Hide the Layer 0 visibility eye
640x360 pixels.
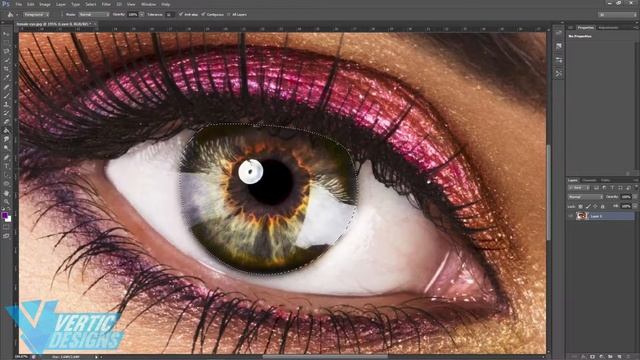(x=571, y=216)
